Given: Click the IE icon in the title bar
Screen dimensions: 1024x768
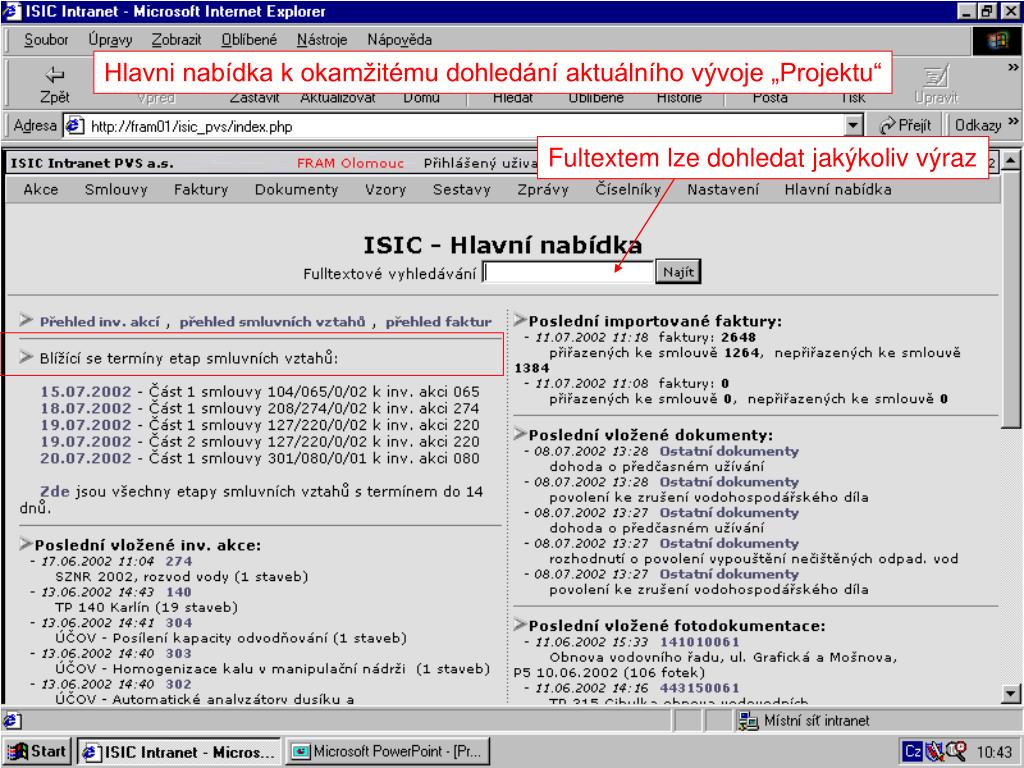Looking at the screenshot, I should coord(12,12).
